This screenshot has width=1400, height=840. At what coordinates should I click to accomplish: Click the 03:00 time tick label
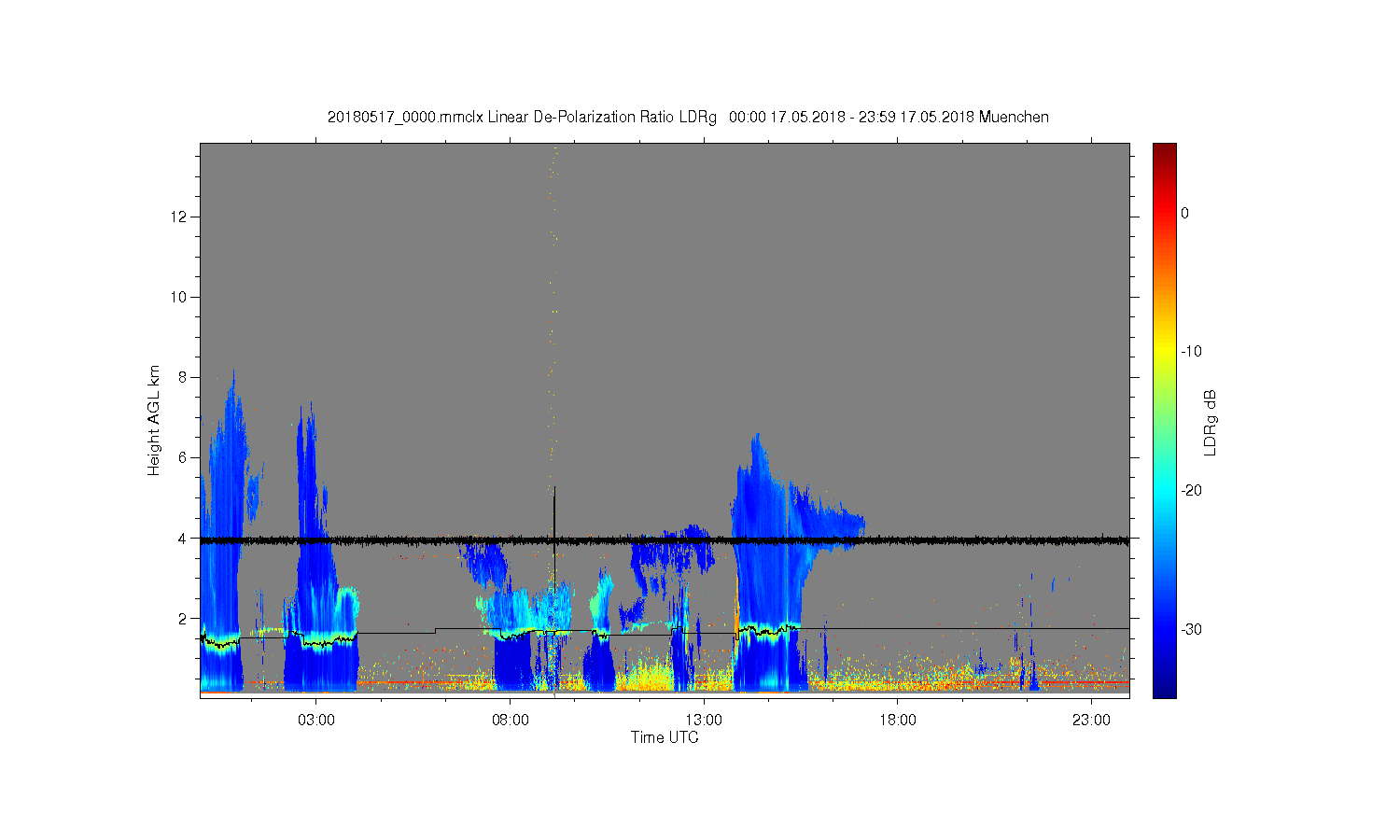pyautogui.click(x=316, y=721)
